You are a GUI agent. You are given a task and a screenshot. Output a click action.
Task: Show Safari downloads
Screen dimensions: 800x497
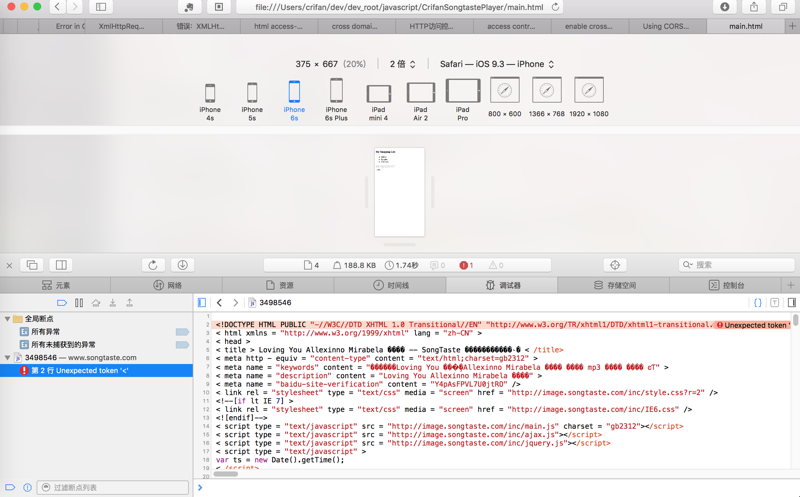click(724, 7)
